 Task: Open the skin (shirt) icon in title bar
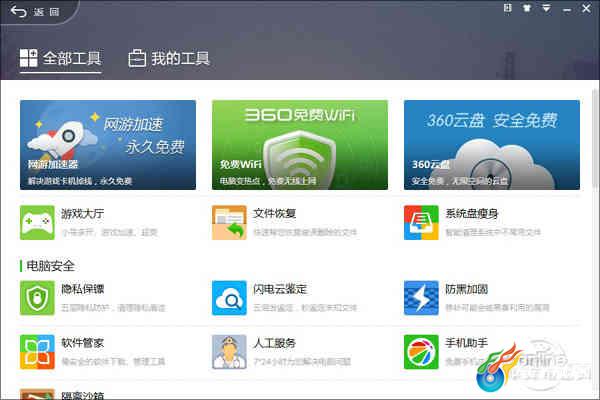tap(527, 8)
